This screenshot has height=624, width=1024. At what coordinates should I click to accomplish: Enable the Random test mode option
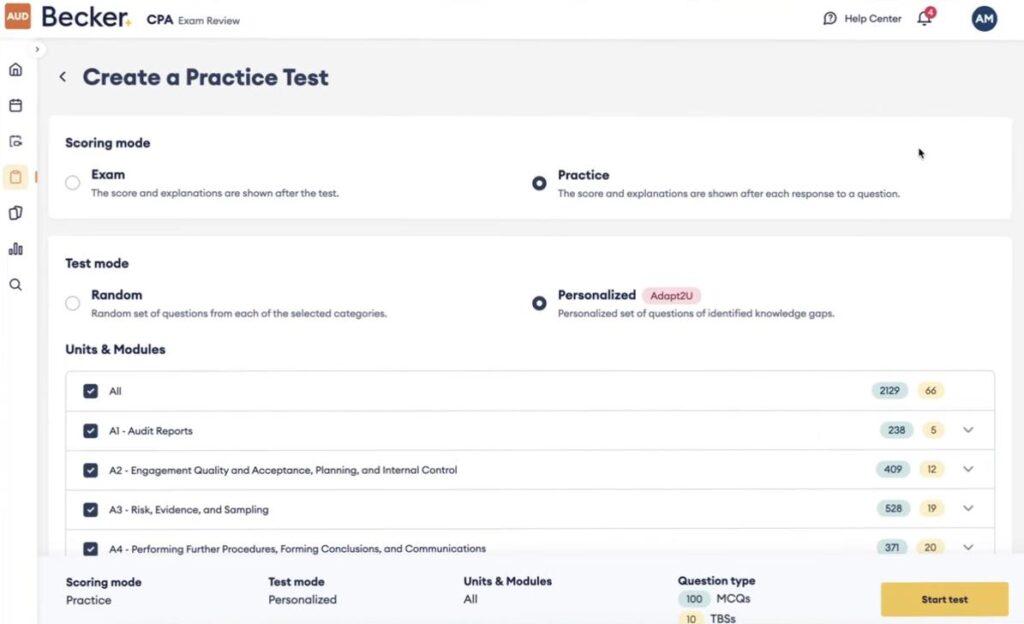71,303
